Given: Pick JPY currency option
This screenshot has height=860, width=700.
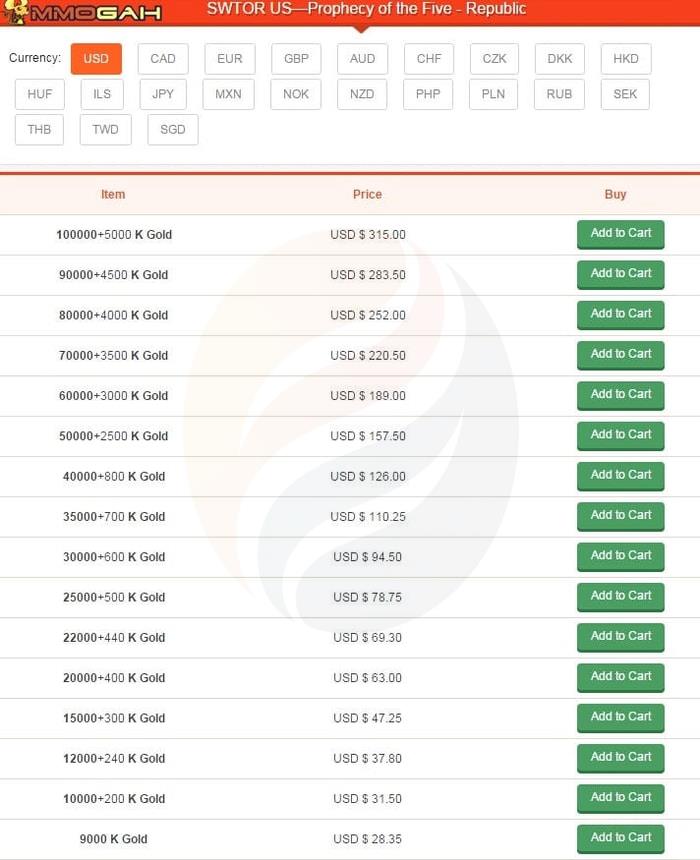Looking at the screenshot, I should [163, 94].
